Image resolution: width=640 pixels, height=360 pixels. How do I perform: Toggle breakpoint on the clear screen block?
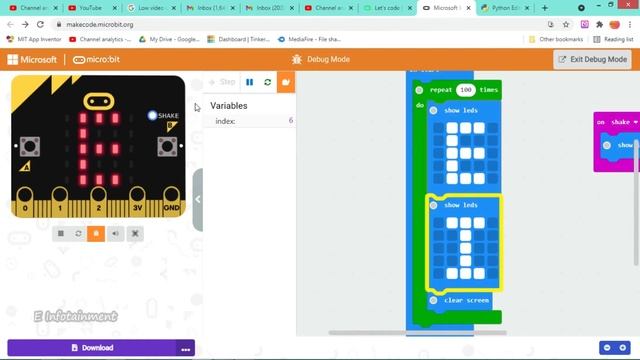point(433,300)
